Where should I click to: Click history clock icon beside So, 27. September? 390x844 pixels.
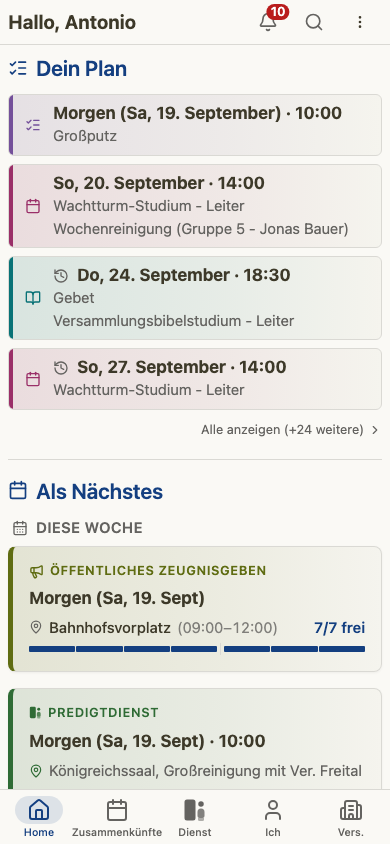[x=61, y=368]
